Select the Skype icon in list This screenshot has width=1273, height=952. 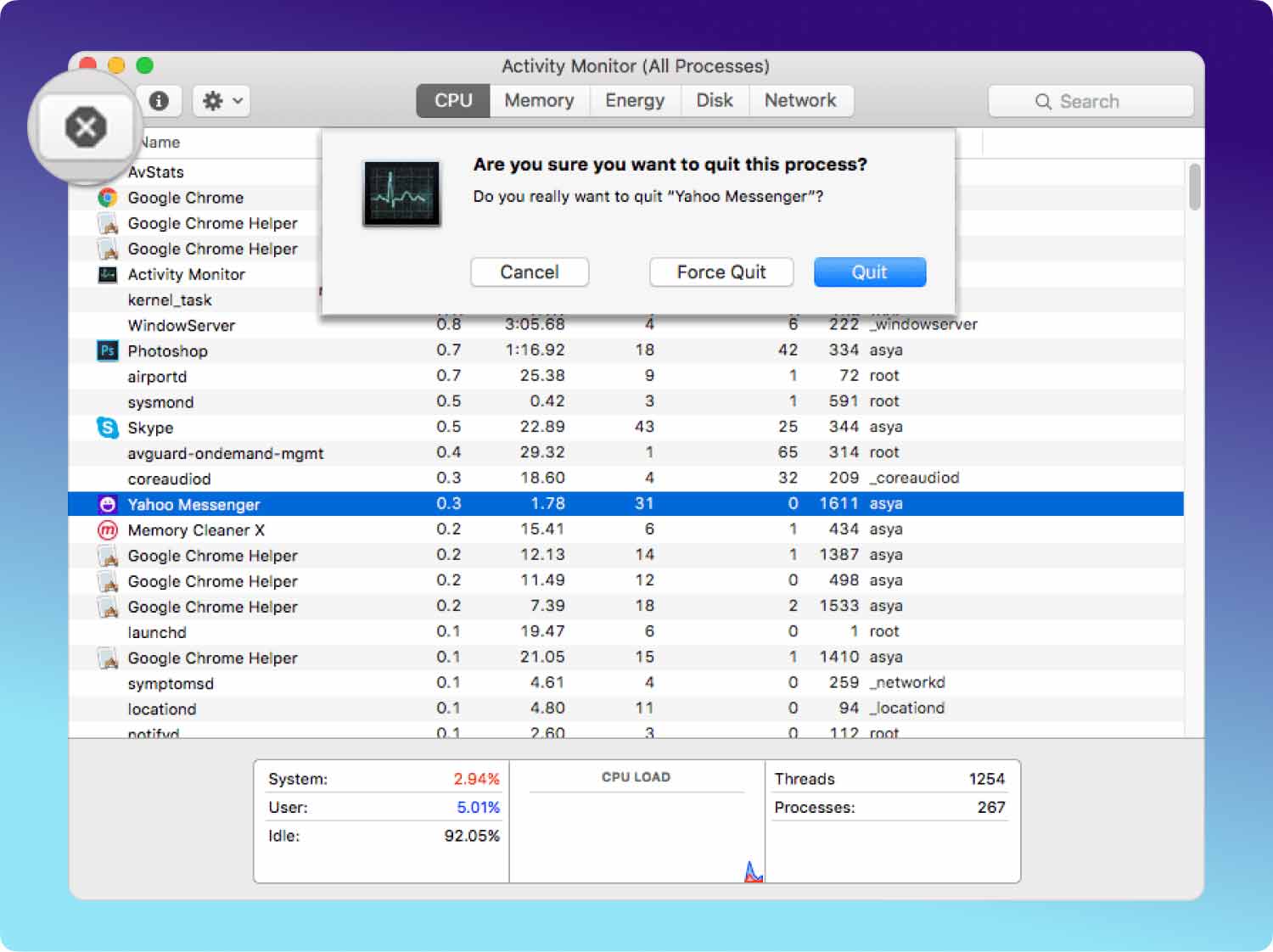coord(108,428)
